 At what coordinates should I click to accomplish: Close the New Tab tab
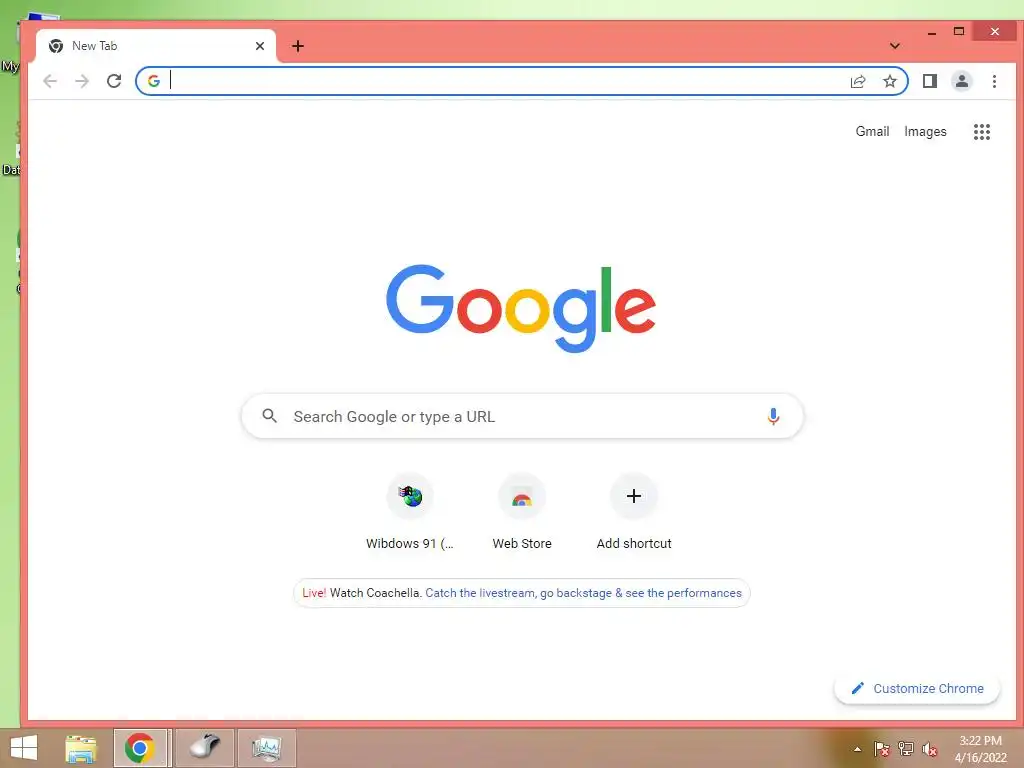[260, 46]
